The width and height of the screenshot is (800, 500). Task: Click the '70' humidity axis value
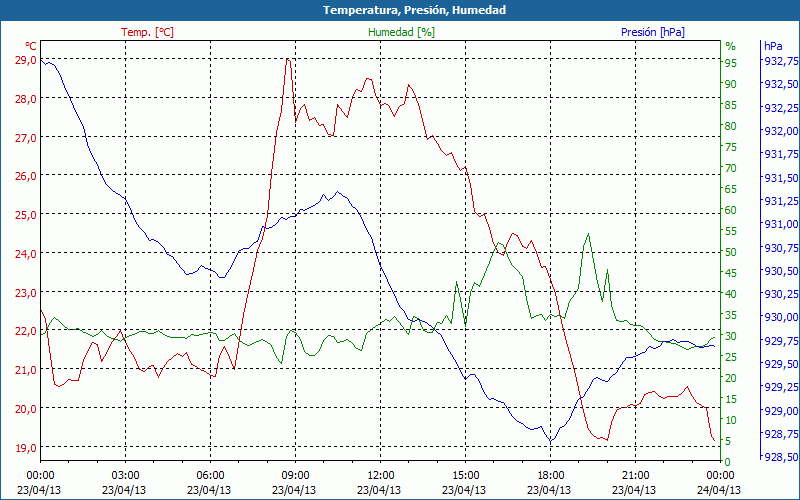click(731, 168)
